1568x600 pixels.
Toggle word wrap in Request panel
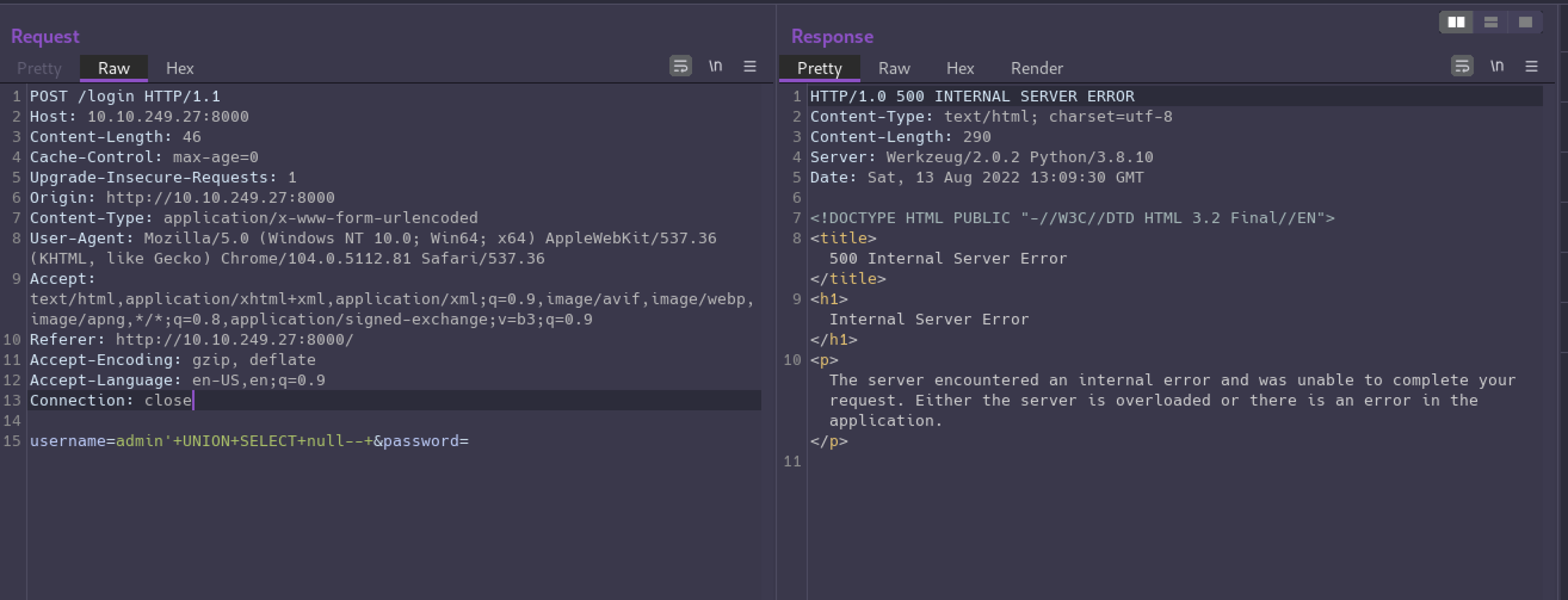(680, 66)
